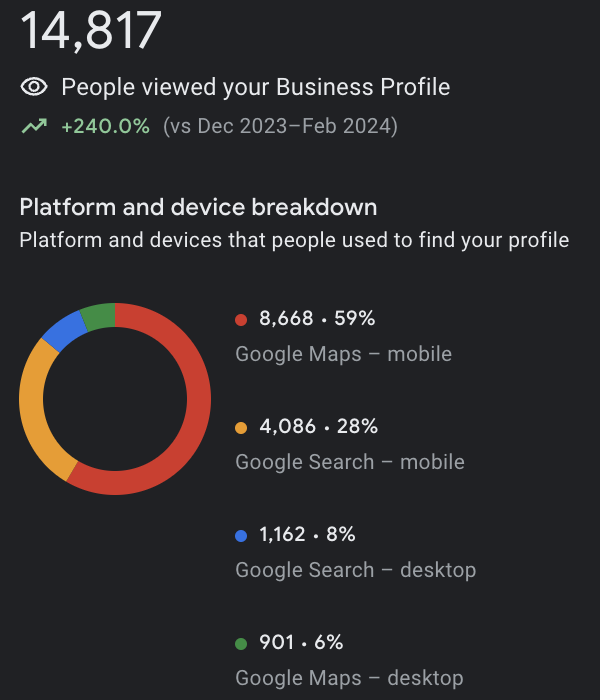Click the red legend dot for Maps mobile
The width and height of the screenshot is (600, 700).
pos(241,319)
